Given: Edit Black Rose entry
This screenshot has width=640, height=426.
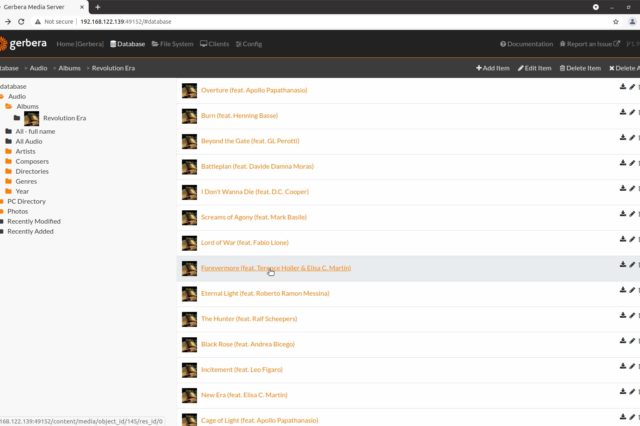Looking at the screenshot, I should (x=632, y=340).
